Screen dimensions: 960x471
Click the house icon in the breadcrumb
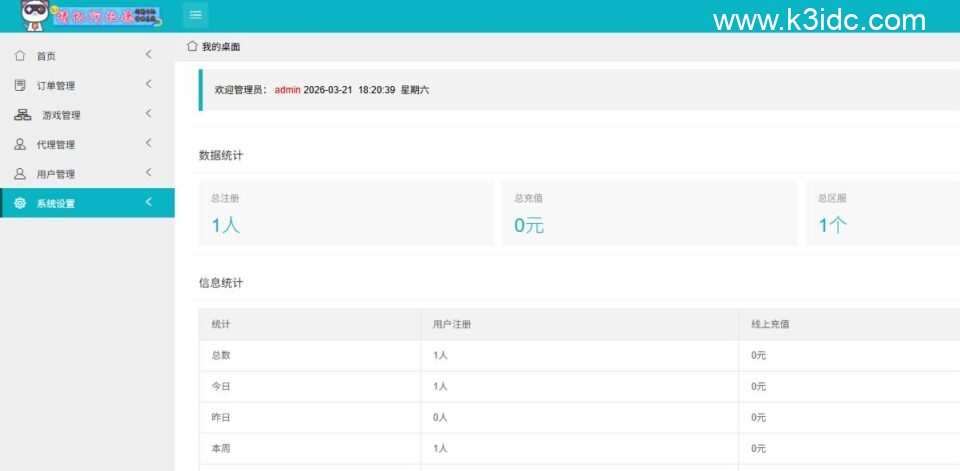(192, 46)
